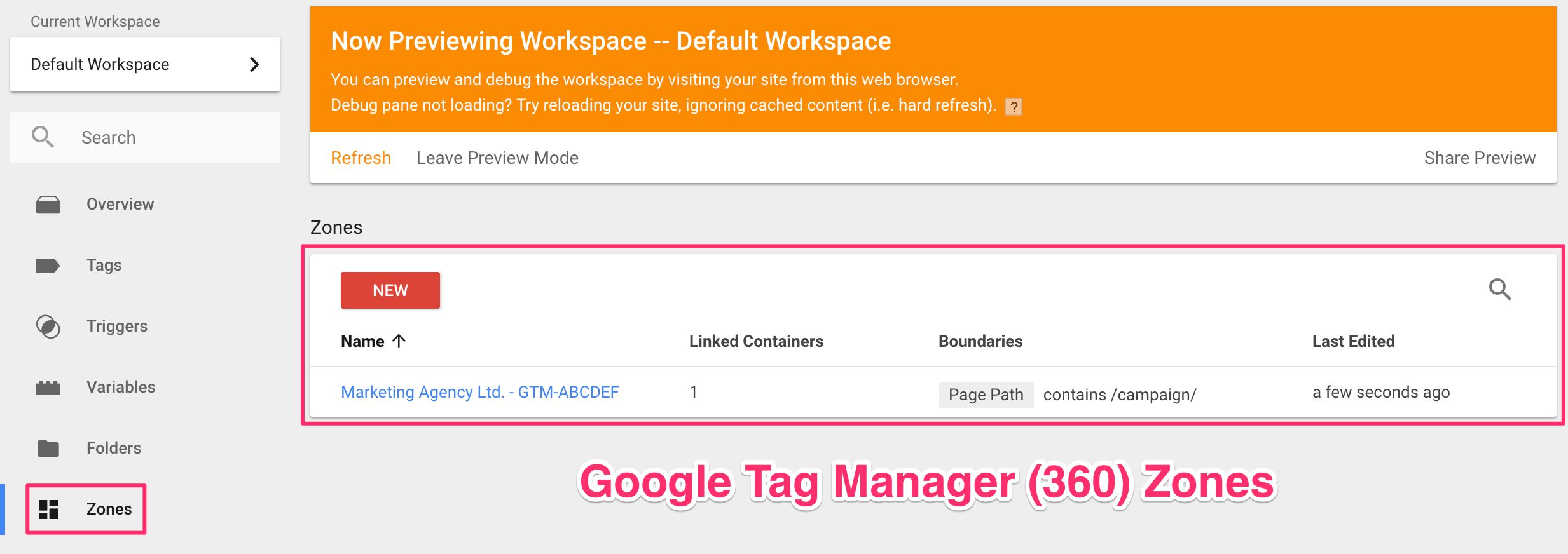Click the help question mark icon
Viewport: 1568px width, 554px height.
point(1014,107)
